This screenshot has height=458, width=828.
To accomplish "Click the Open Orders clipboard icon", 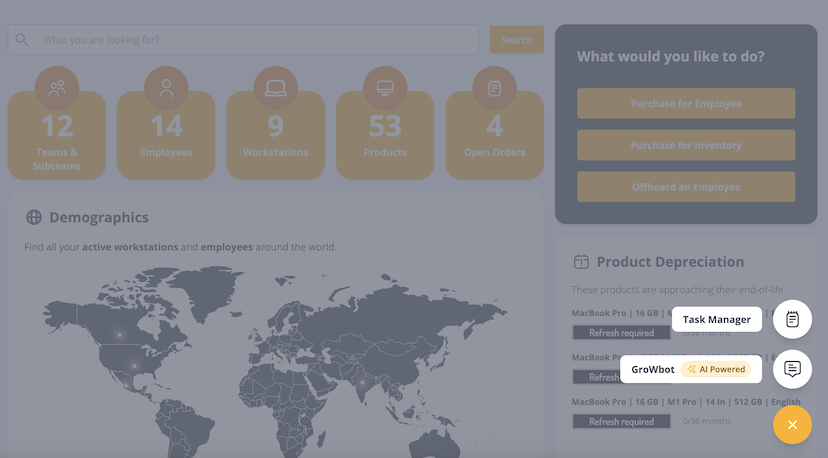I will [x=494, y=88].
